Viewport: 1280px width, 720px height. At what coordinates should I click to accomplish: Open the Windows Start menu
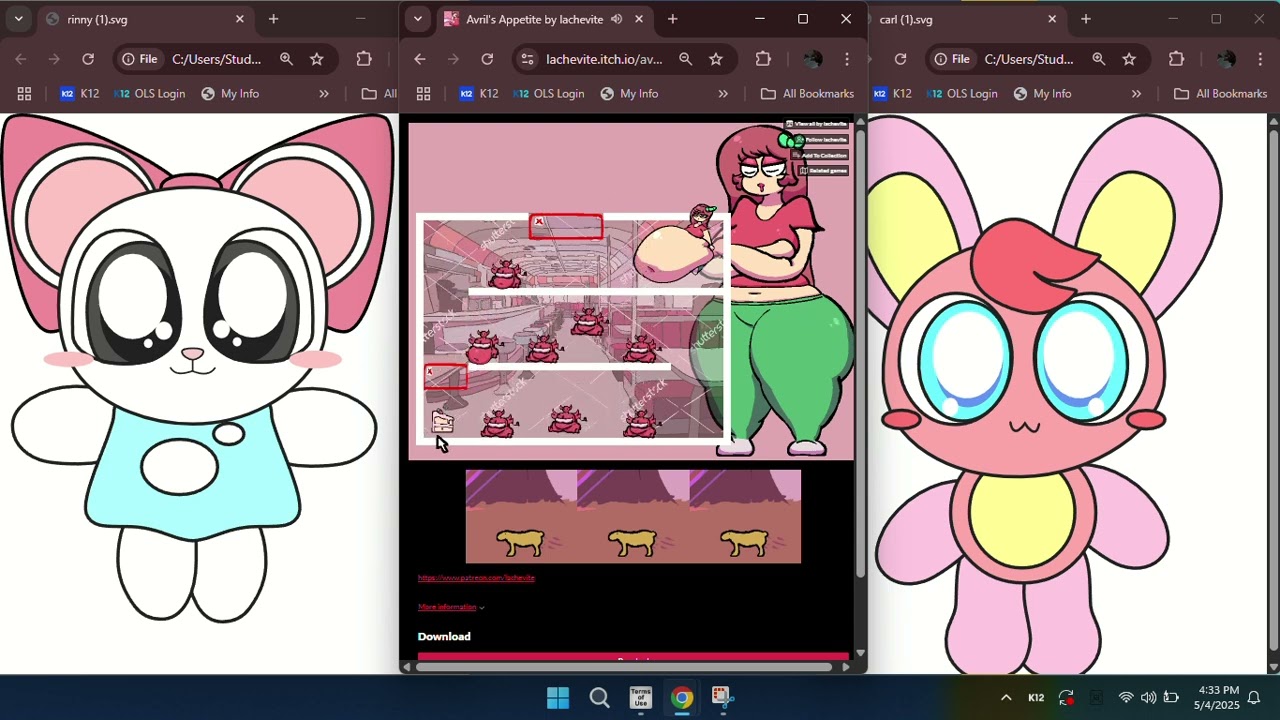coord(558,698)
